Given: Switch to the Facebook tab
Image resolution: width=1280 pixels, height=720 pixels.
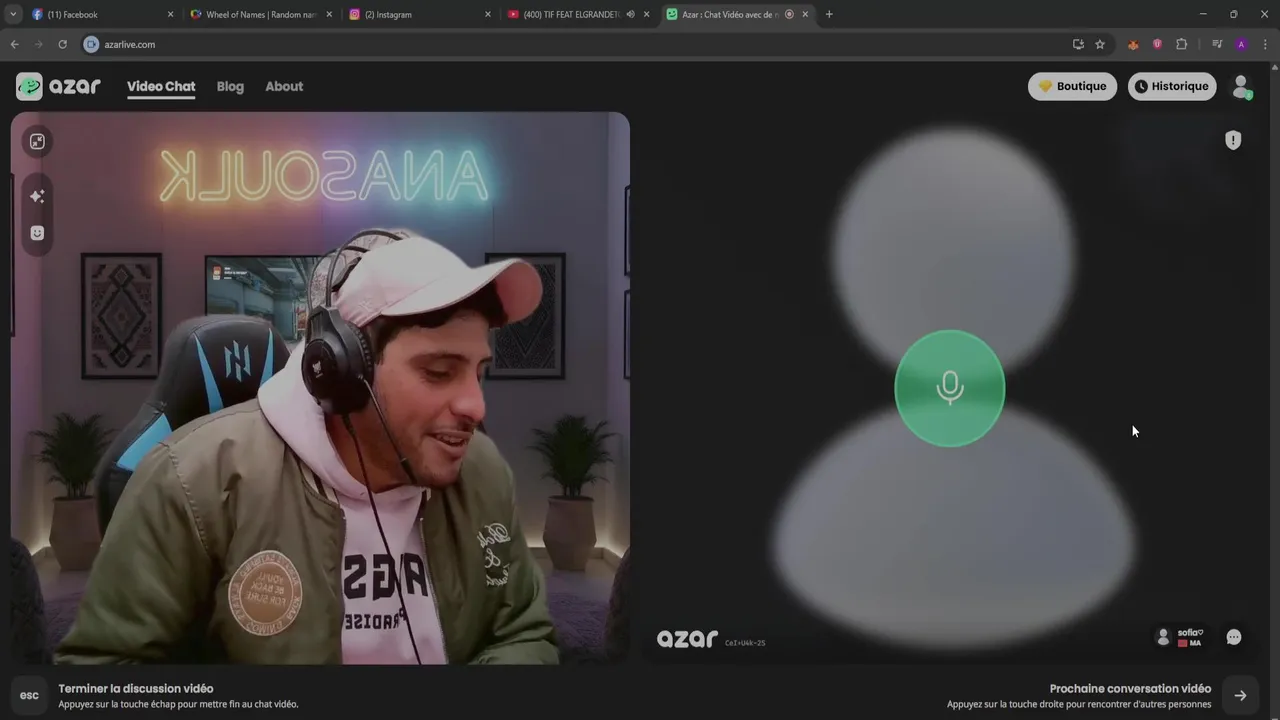Looking at the screenshot, I should click(x=100, y=14).
